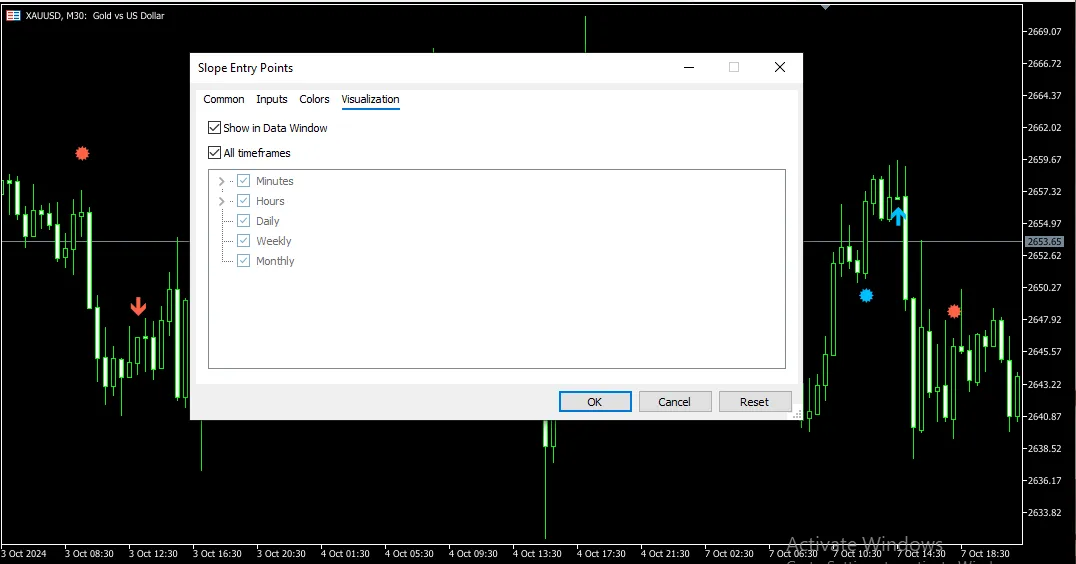Click the blue starburst marker on chart
This screenshot has height=564, width=1076.
click(866, 296)
